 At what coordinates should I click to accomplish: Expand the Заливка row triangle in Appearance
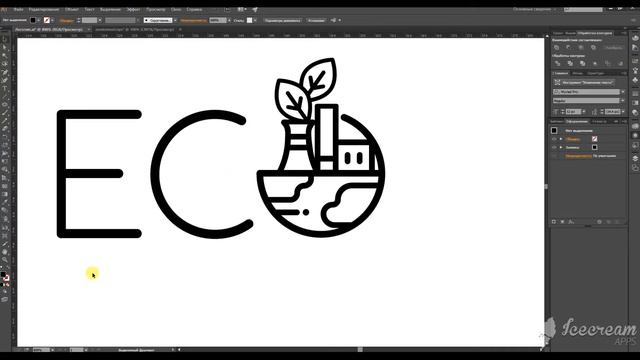point(561,147)
